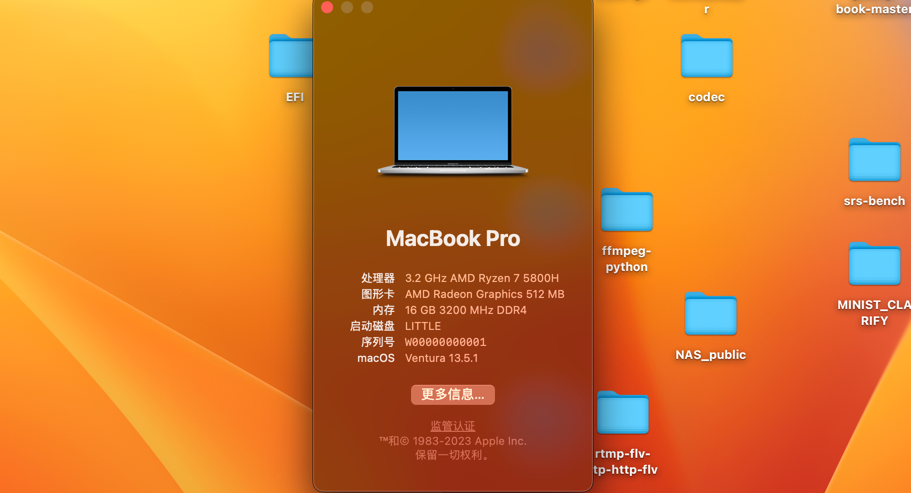This screenshot has height=493, width=911.
Task: Click the disabled zoom window button
Action: [x=367, y=7]
